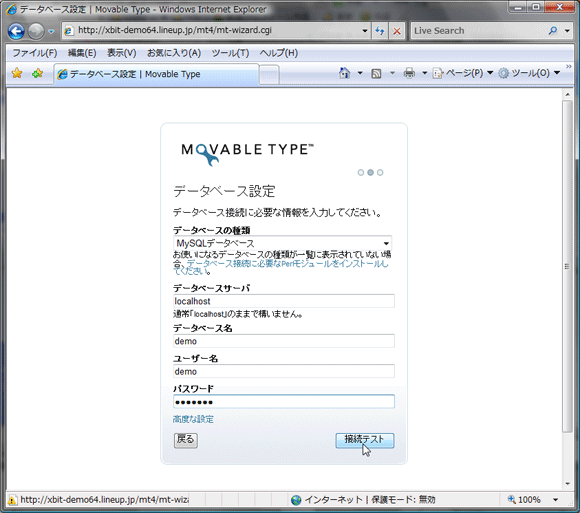
Task: Click the vertical scrollbar thumb
Action: [x=567, y=266]
